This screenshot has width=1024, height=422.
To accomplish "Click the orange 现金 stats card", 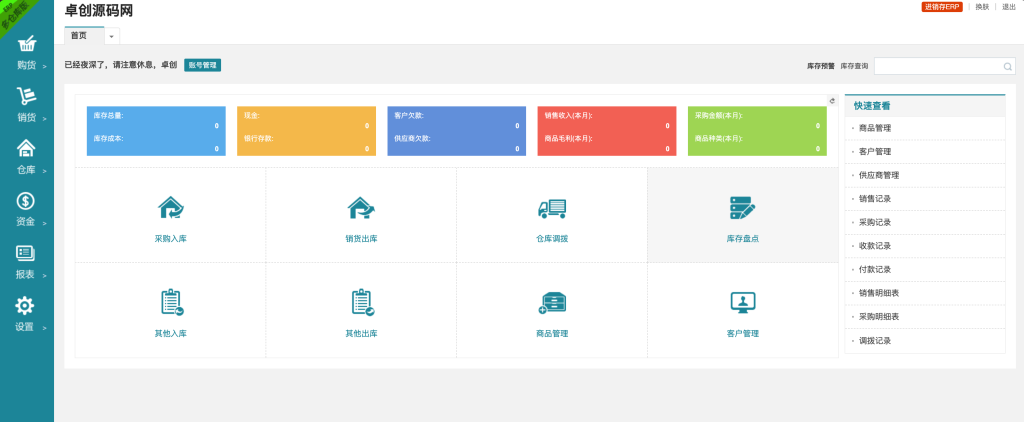I will 306,131.
